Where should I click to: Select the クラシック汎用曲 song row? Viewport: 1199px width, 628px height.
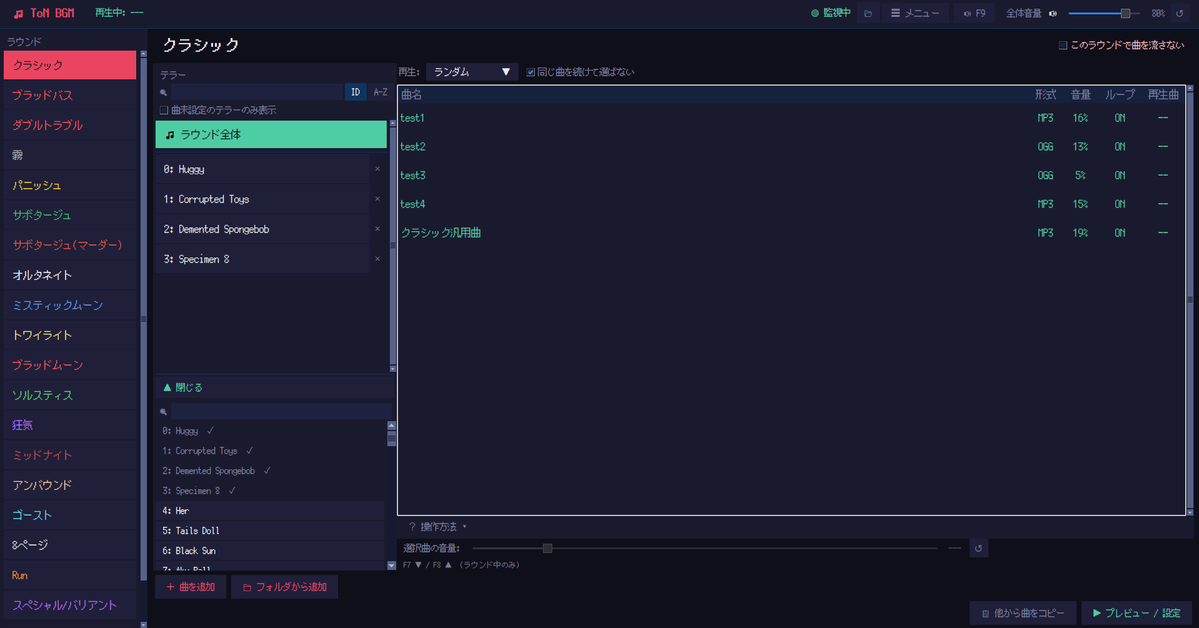click(x=791, y=233)
